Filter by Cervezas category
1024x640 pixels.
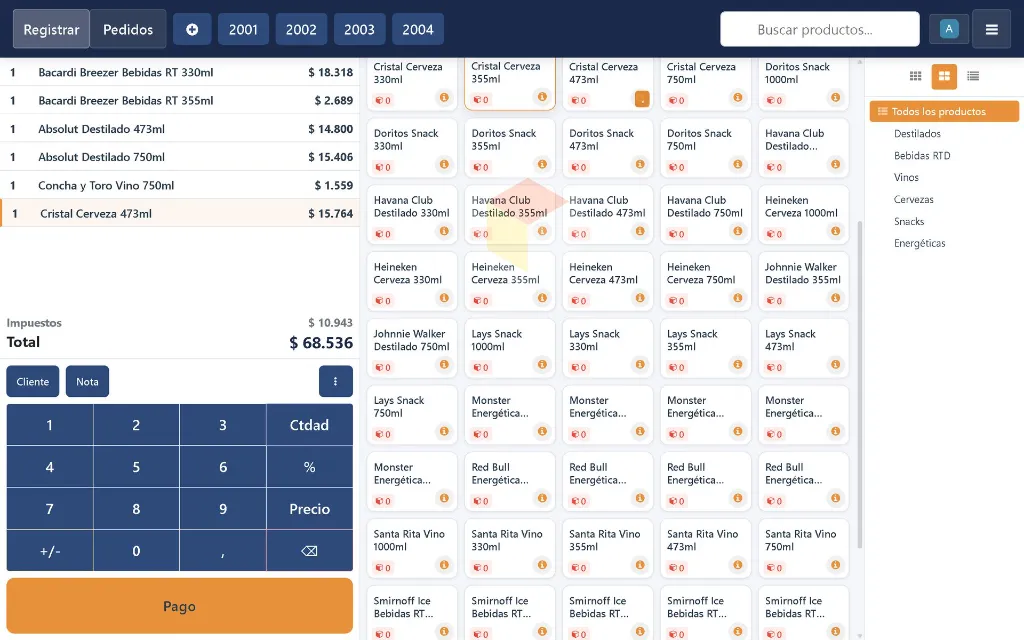[913, 199]
